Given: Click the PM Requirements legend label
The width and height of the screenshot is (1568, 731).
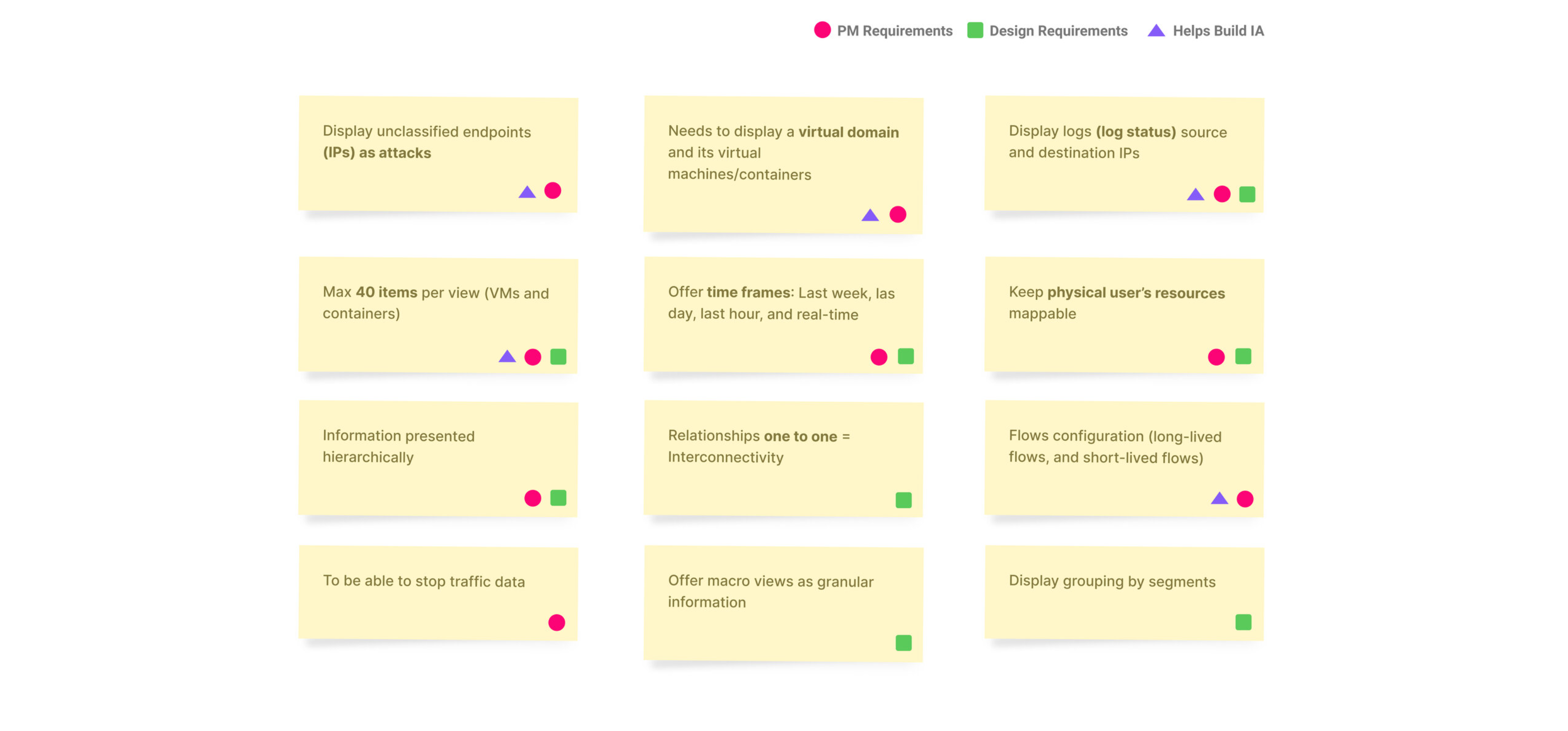Looking at the screenshot, I should (894, 31).
